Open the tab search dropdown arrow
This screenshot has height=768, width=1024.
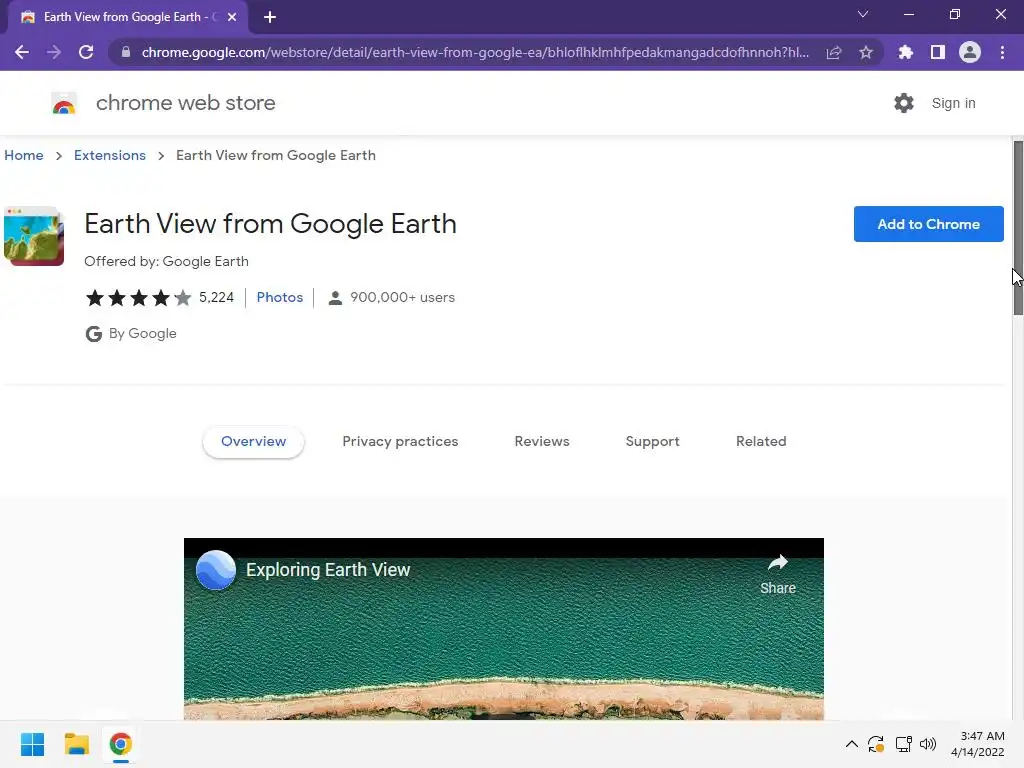click(863, 14)
